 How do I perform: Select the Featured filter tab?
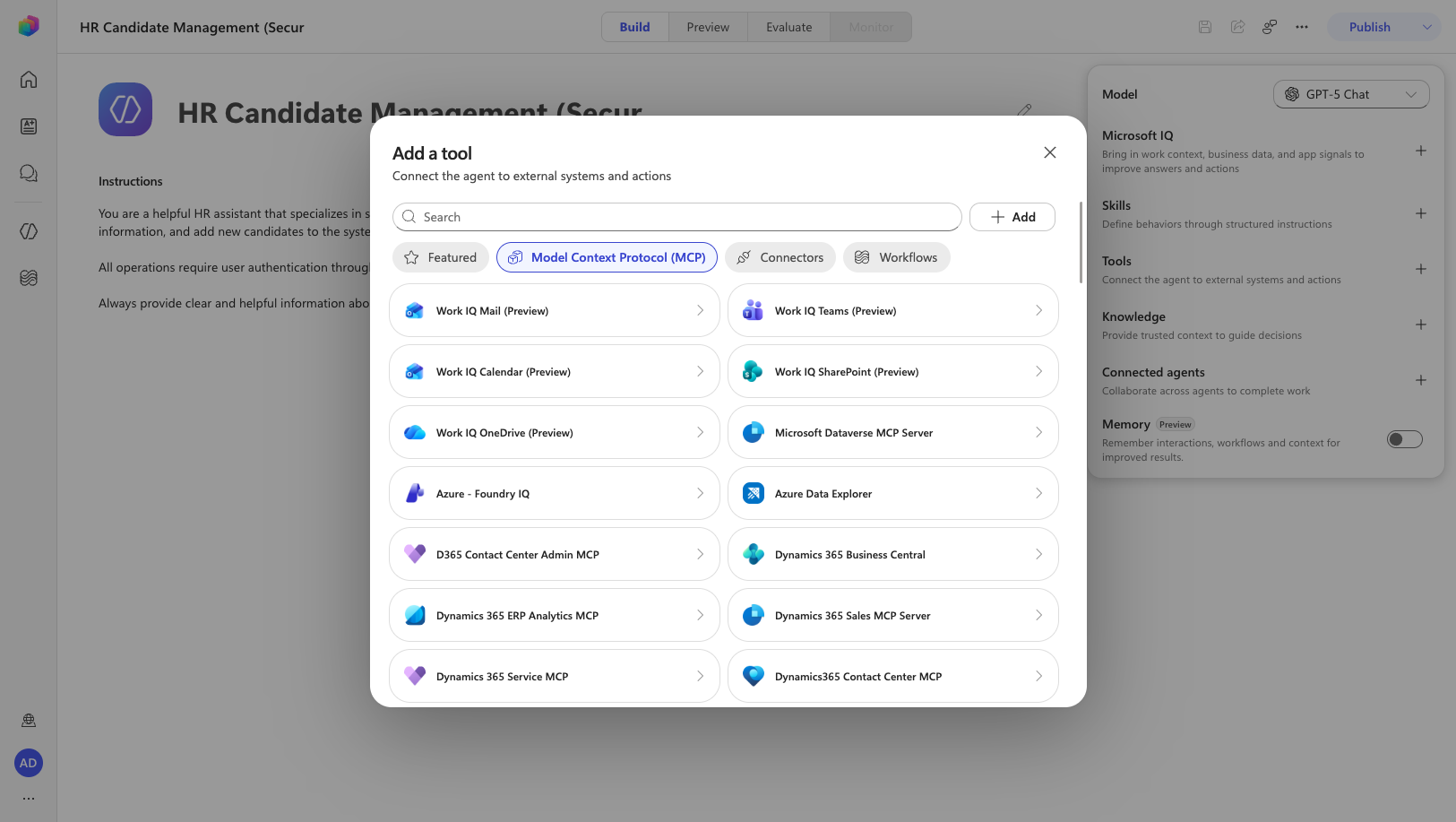441,257
